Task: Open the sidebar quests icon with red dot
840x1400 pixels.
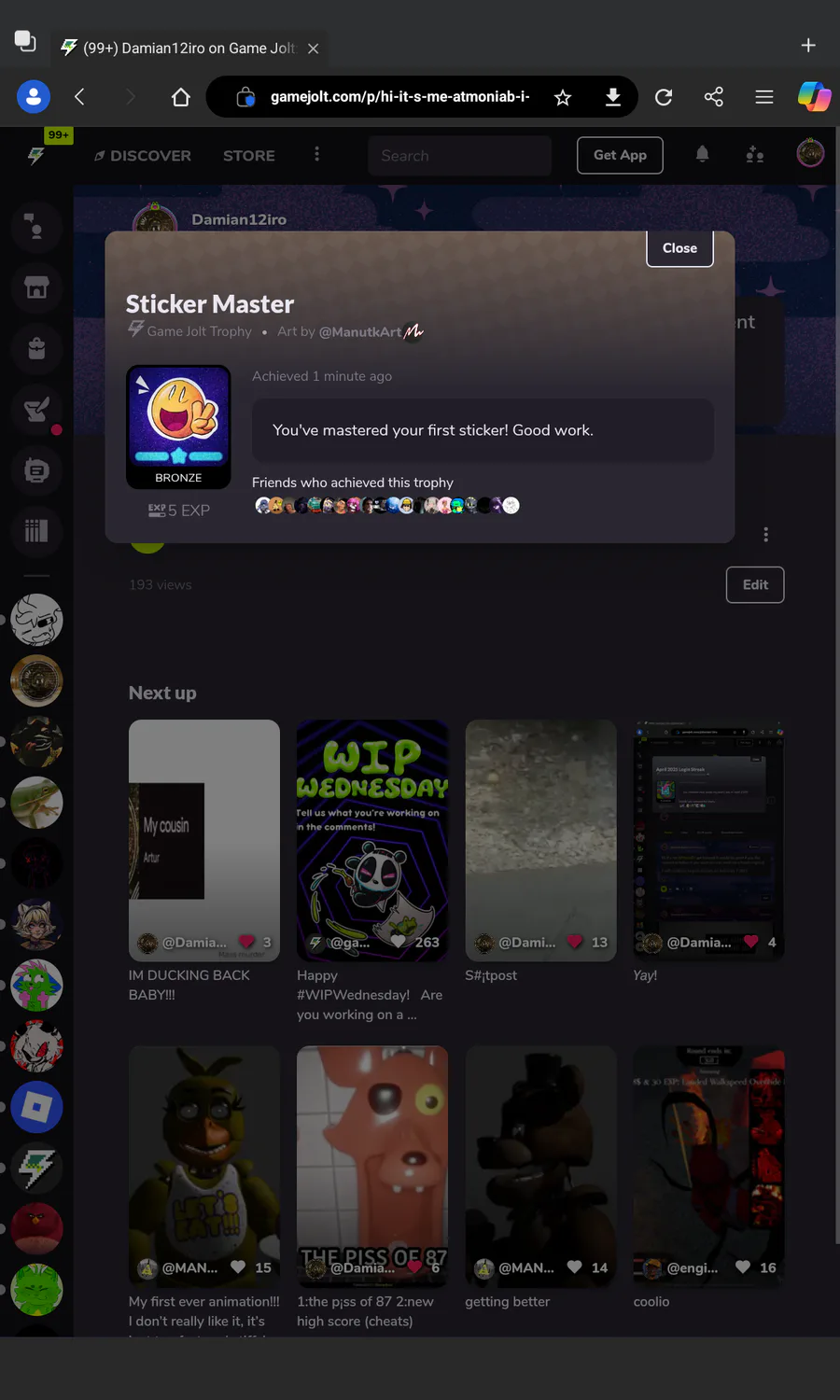Action: coord(36,410)
